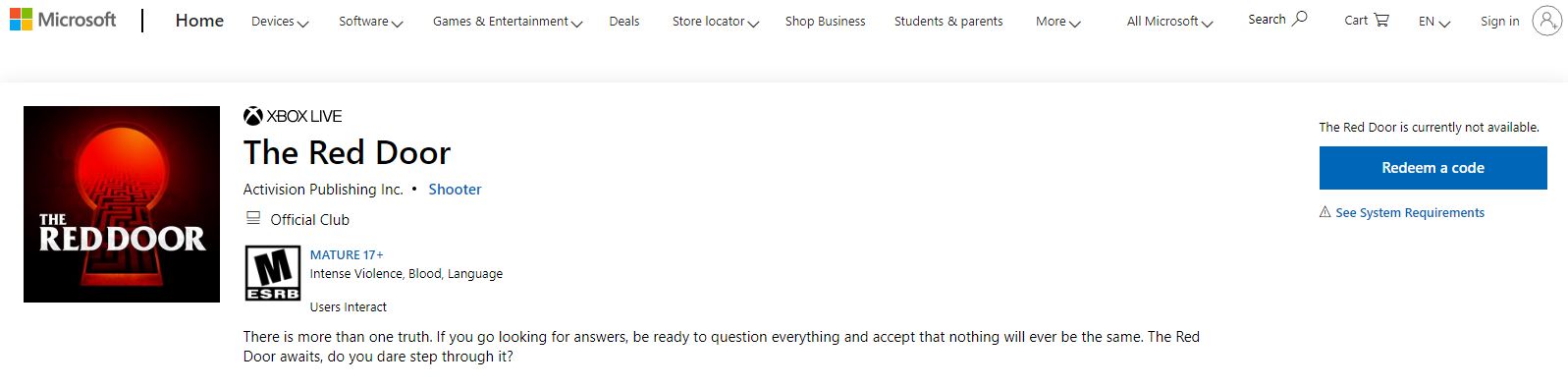Viewport: 1568px width, 387px height.
Task: Open the shopping cart icon
Action: 1381,20
